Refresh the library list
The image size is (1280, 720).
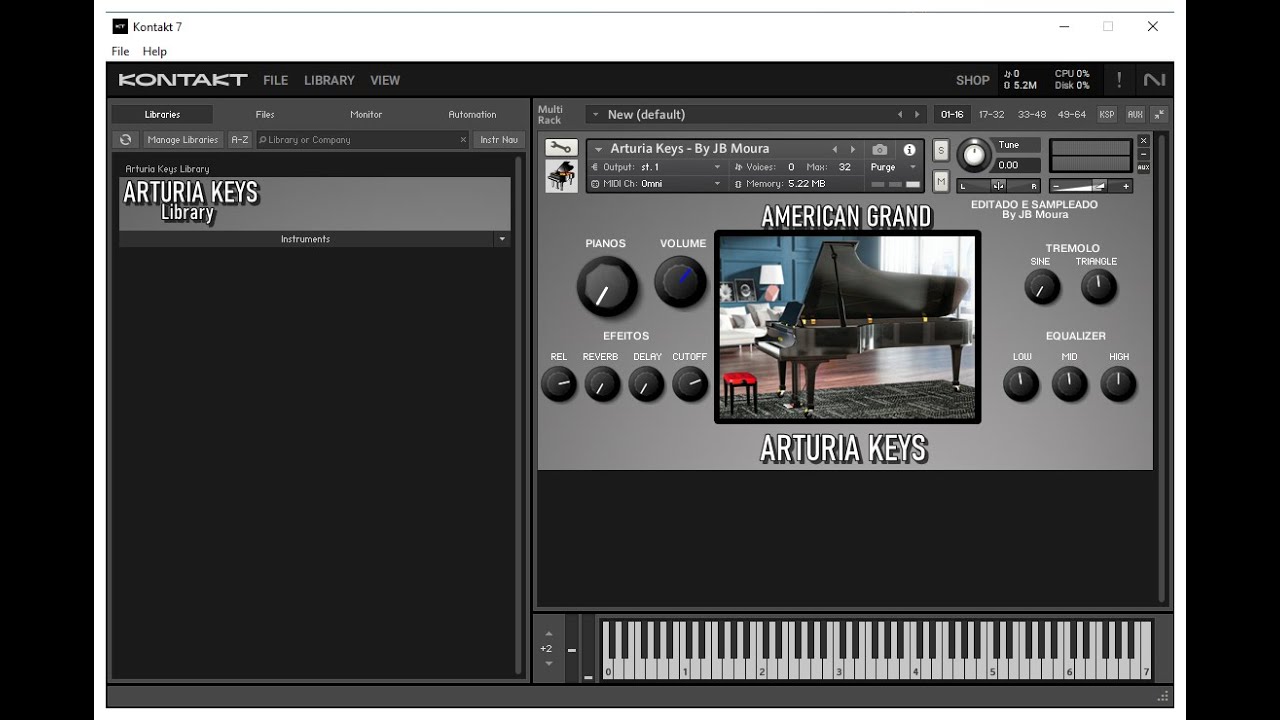(125, 140)
